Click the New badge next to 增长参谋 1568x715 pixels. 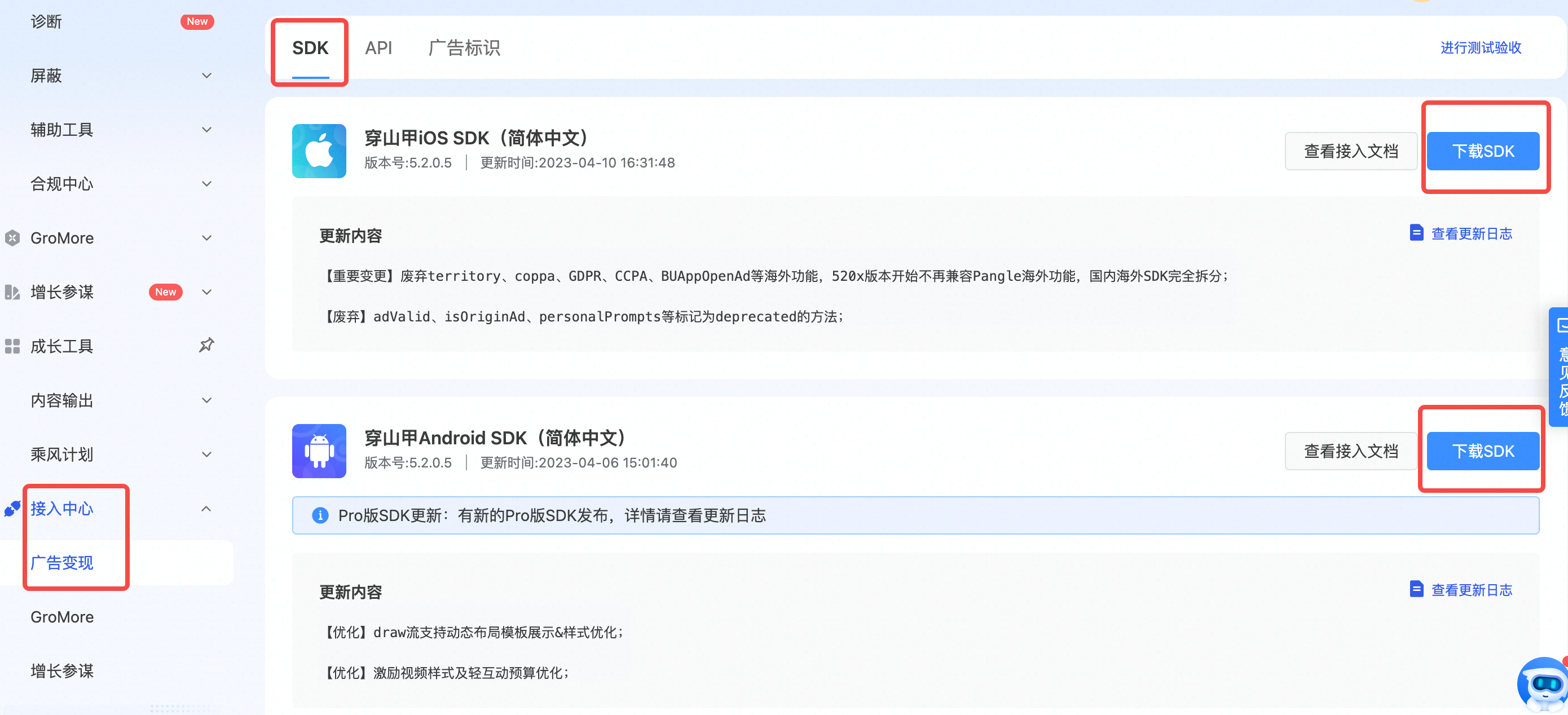[x=166, y=292]
